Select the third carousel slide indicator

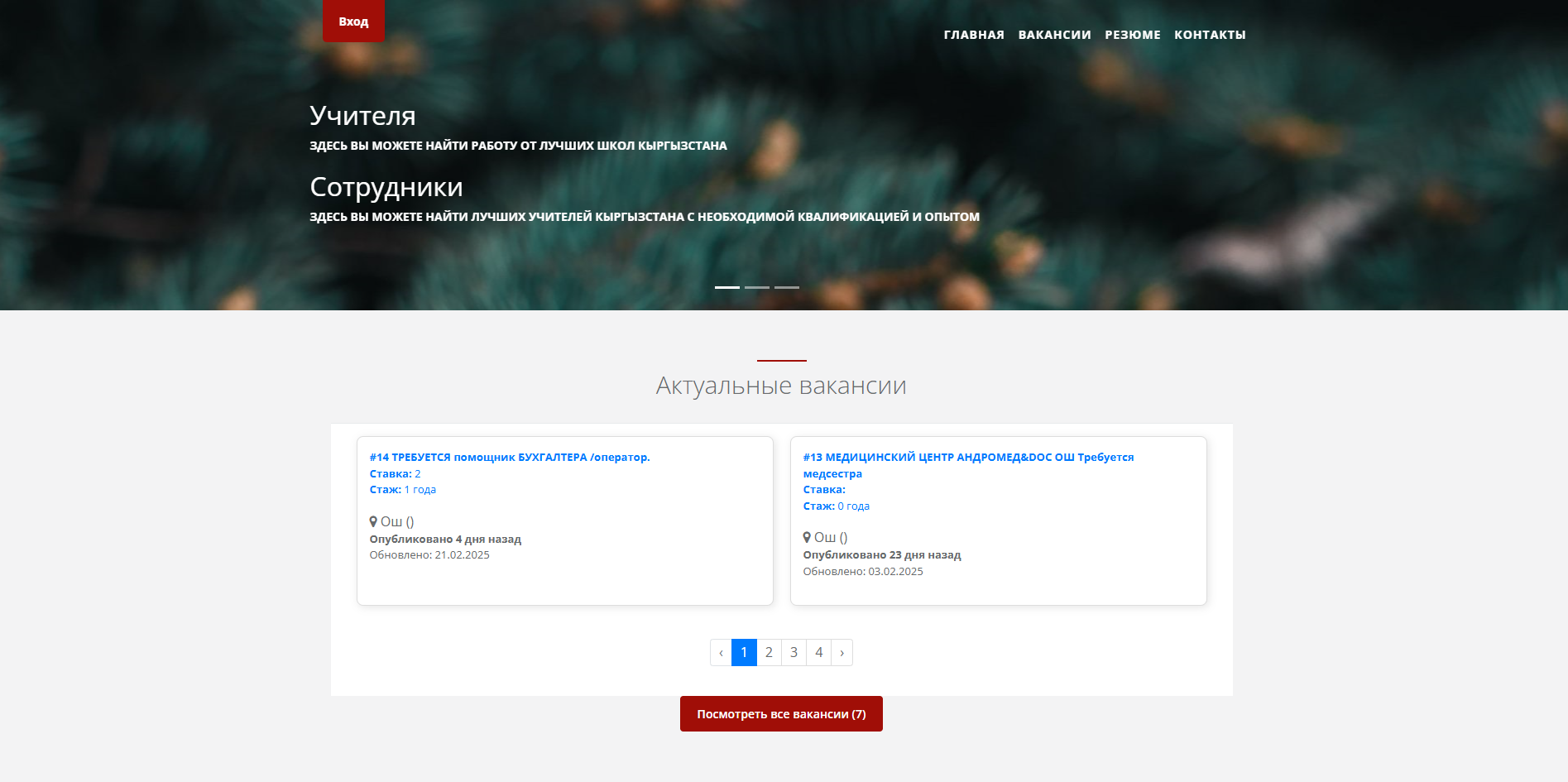(x=787, y=287)
